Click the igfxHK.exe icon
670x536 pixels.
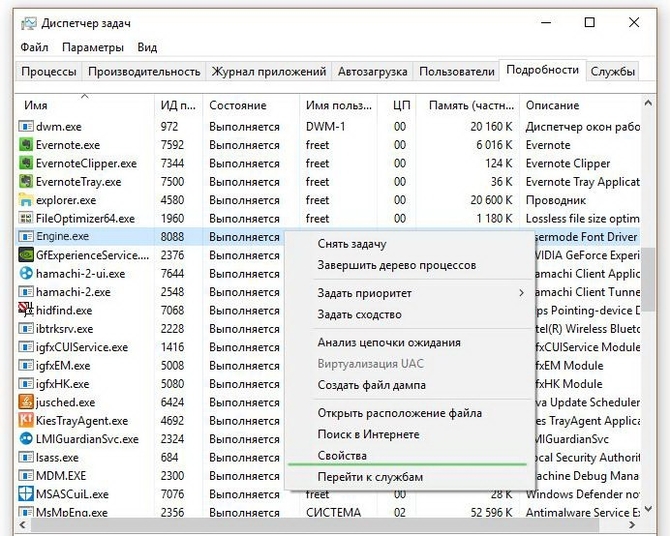click(26, 384)
